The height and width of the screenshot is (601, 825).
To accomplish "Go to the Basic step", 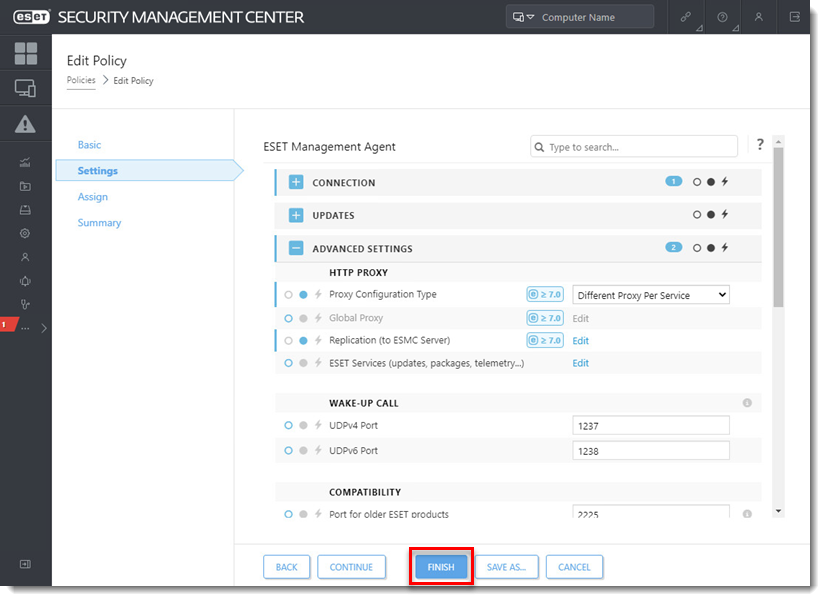I will pos(89,145).
